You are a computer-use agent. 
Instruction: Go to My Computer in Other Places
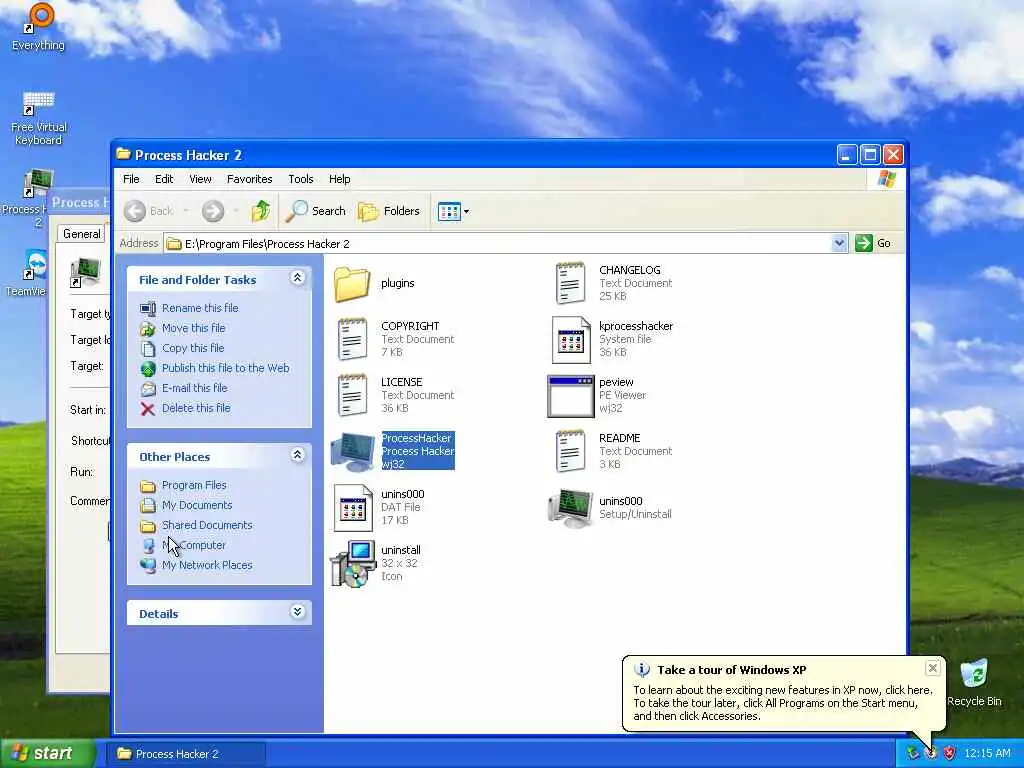click(x=194, y=545)
